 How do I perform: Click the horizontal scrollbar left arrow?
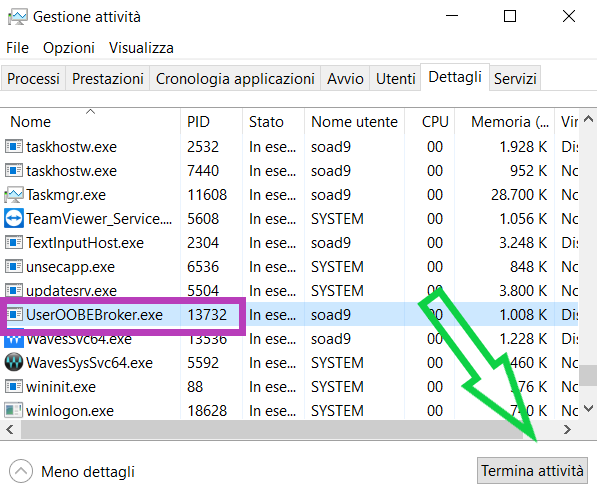pyautogui.click(x=10, y=430)
